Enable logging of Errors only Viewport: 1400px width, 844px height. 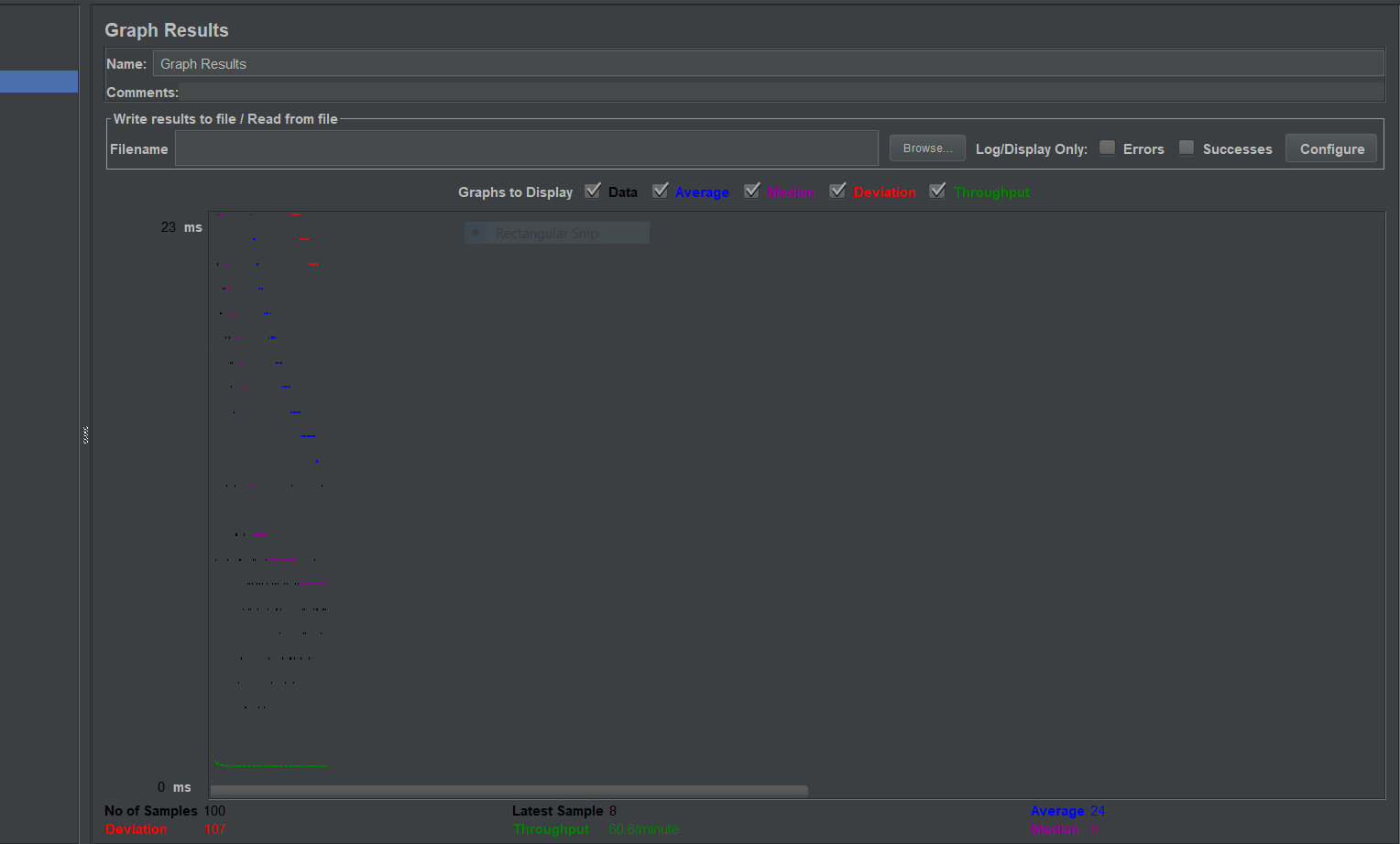pos(1107,148)
